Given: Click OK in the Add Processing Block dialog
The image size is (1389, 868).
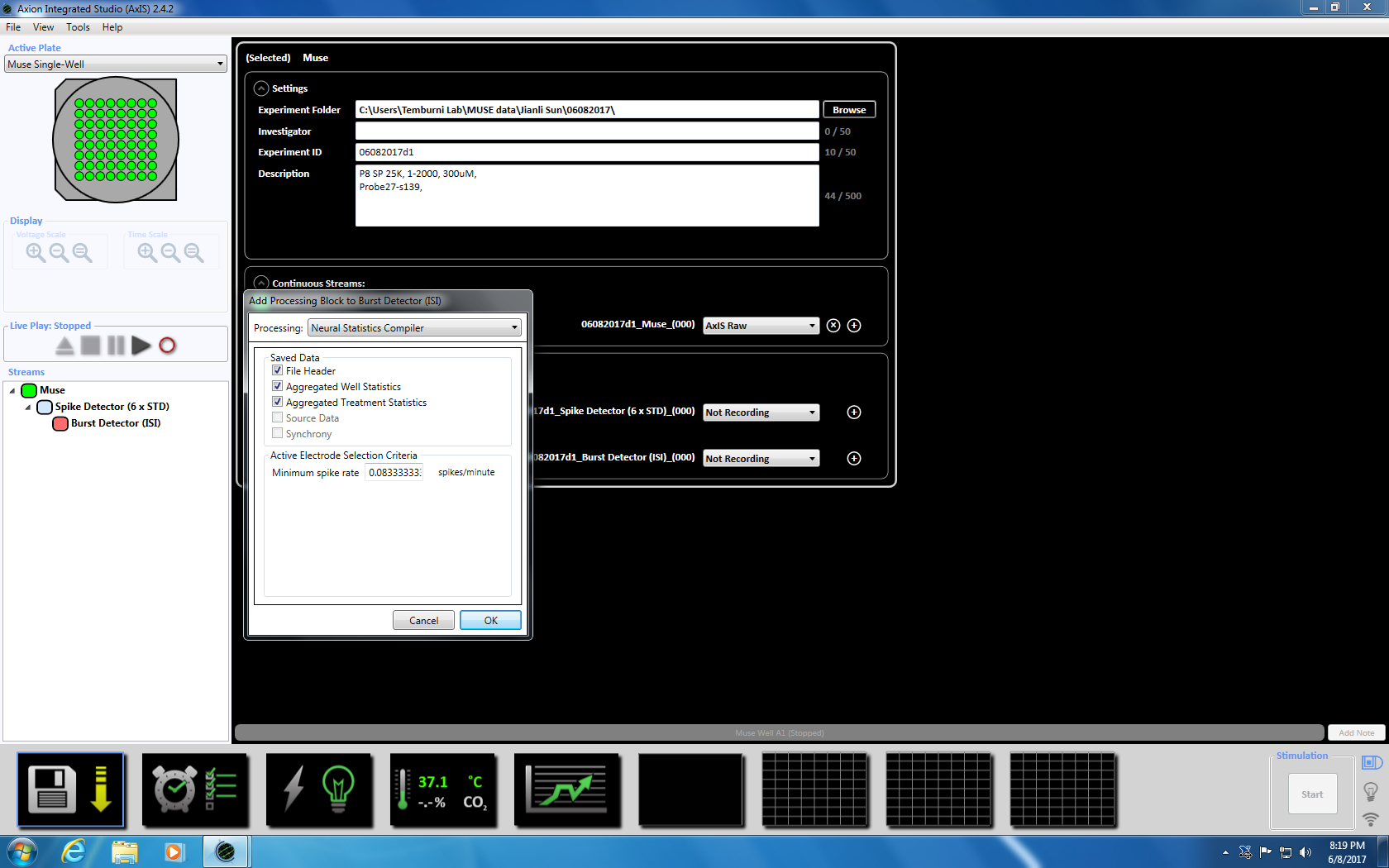Looking at the screenshot, I should click(x=490, y=621).
